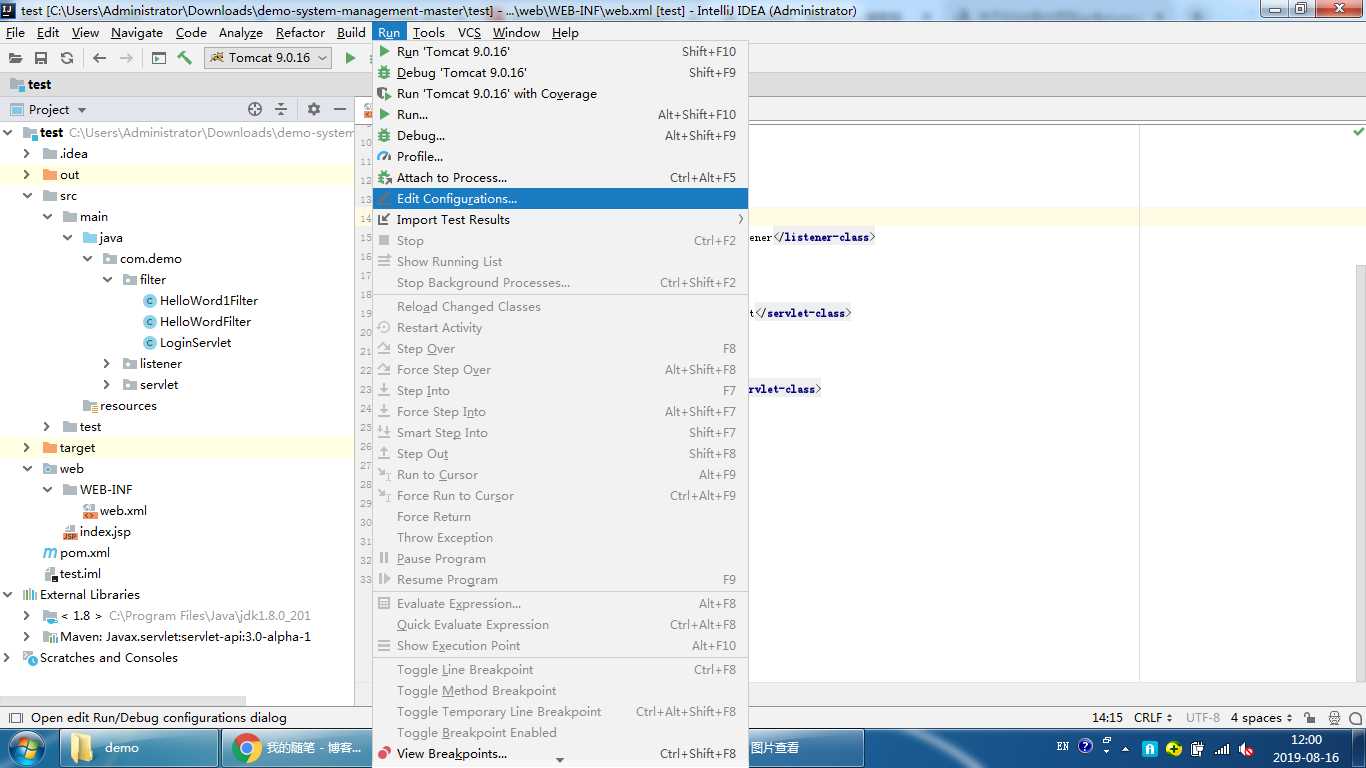Click the help question mark tray icon

coord(1085,747)
